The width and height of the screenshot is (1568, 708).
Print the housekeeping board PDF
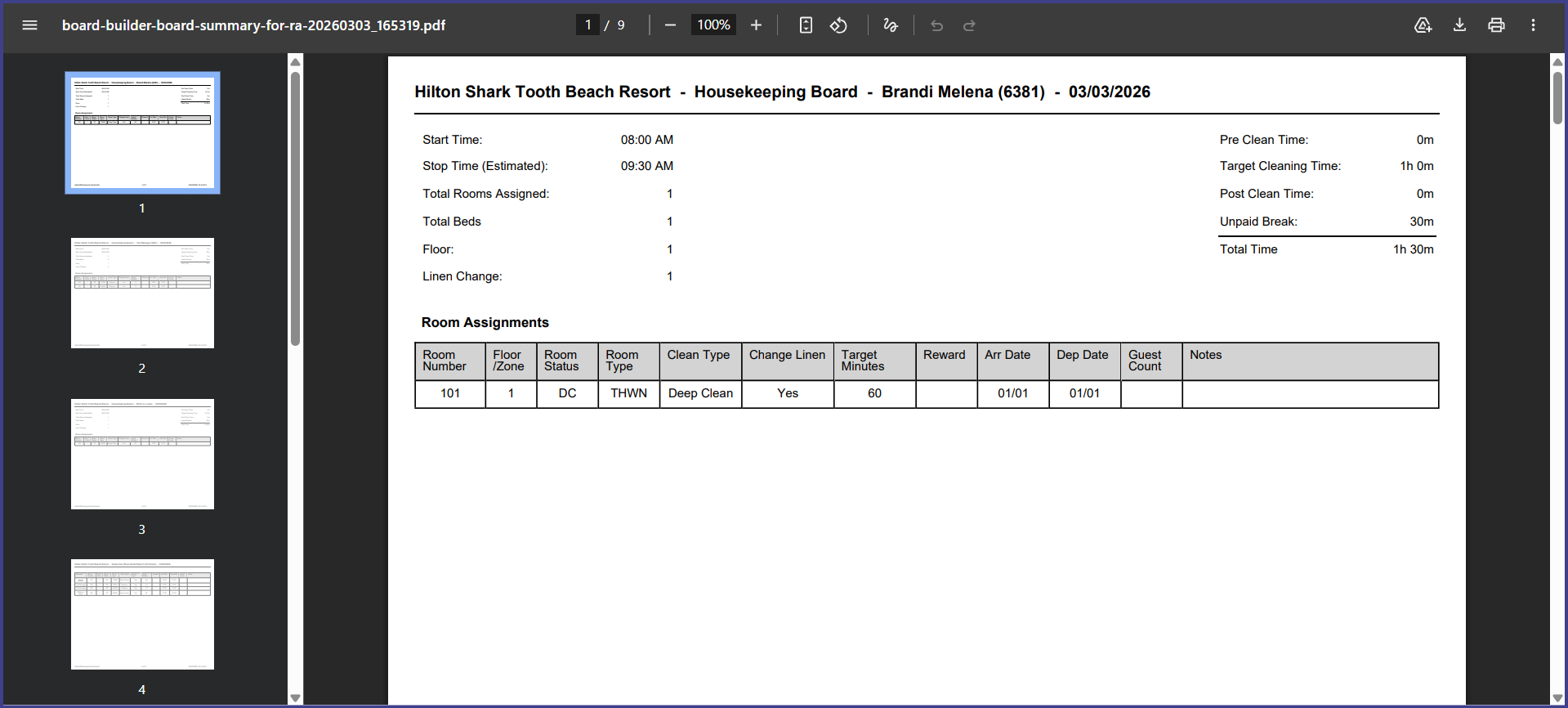[1496, 25]
